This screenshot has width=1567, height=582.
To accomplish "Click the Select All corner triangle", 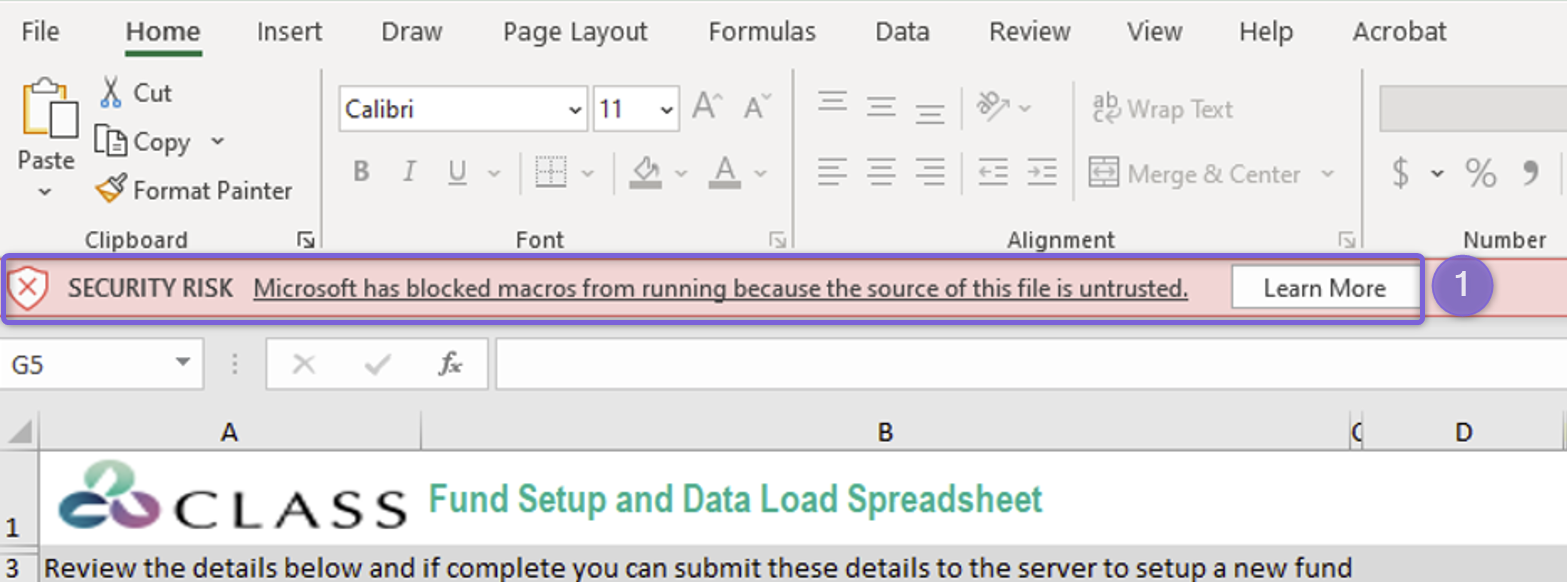I will point(21,431).
